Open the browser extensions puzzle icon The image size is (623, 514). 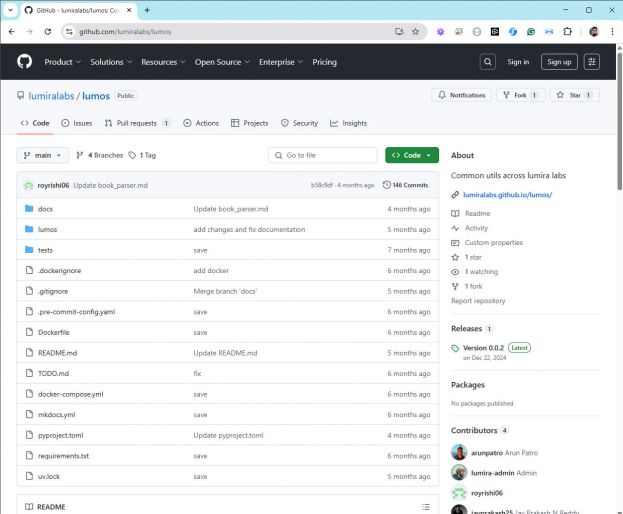click(x=567, y=31)
